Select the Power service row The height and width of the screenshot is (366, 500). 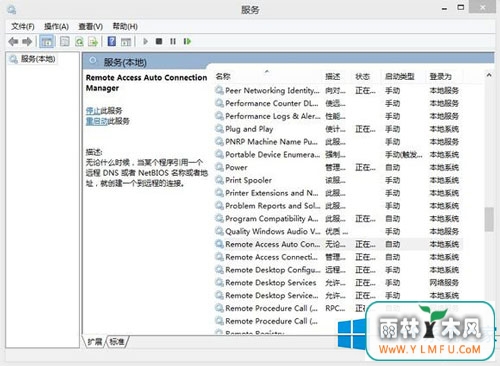(338, 167)
